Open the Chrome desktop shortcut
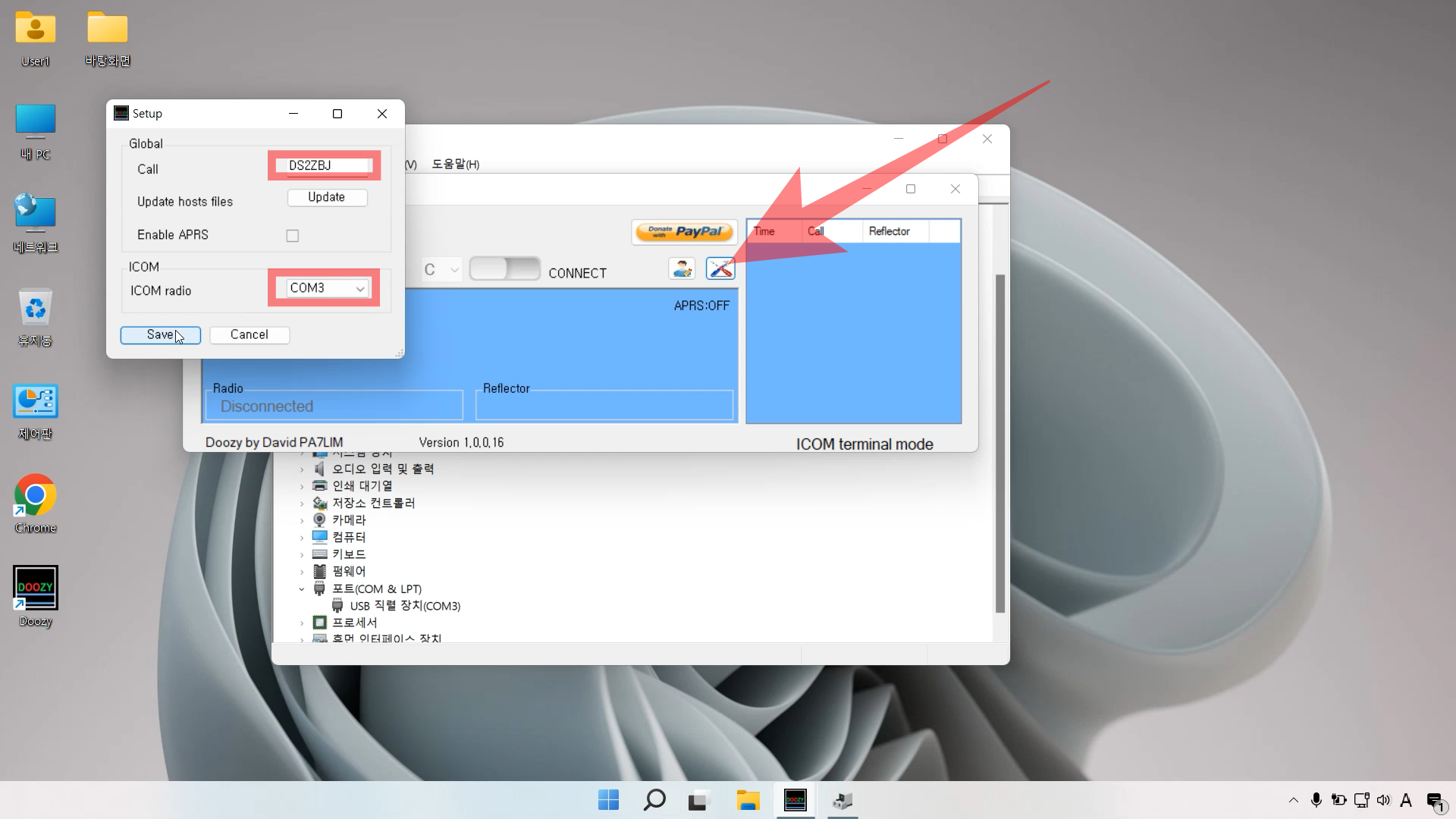1456x819 pixels. (36, 504)
